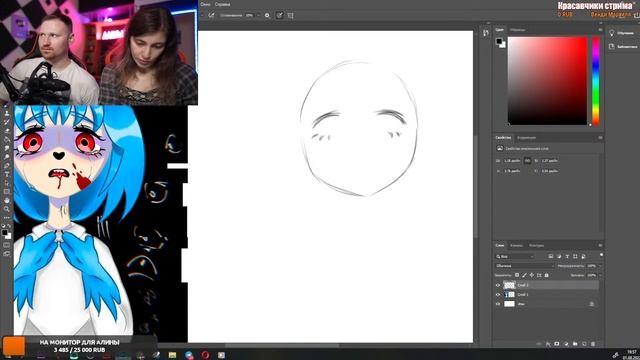Select the Blur tool
Image resolution: width=640 pixels, height=360 pixels.
7,148
